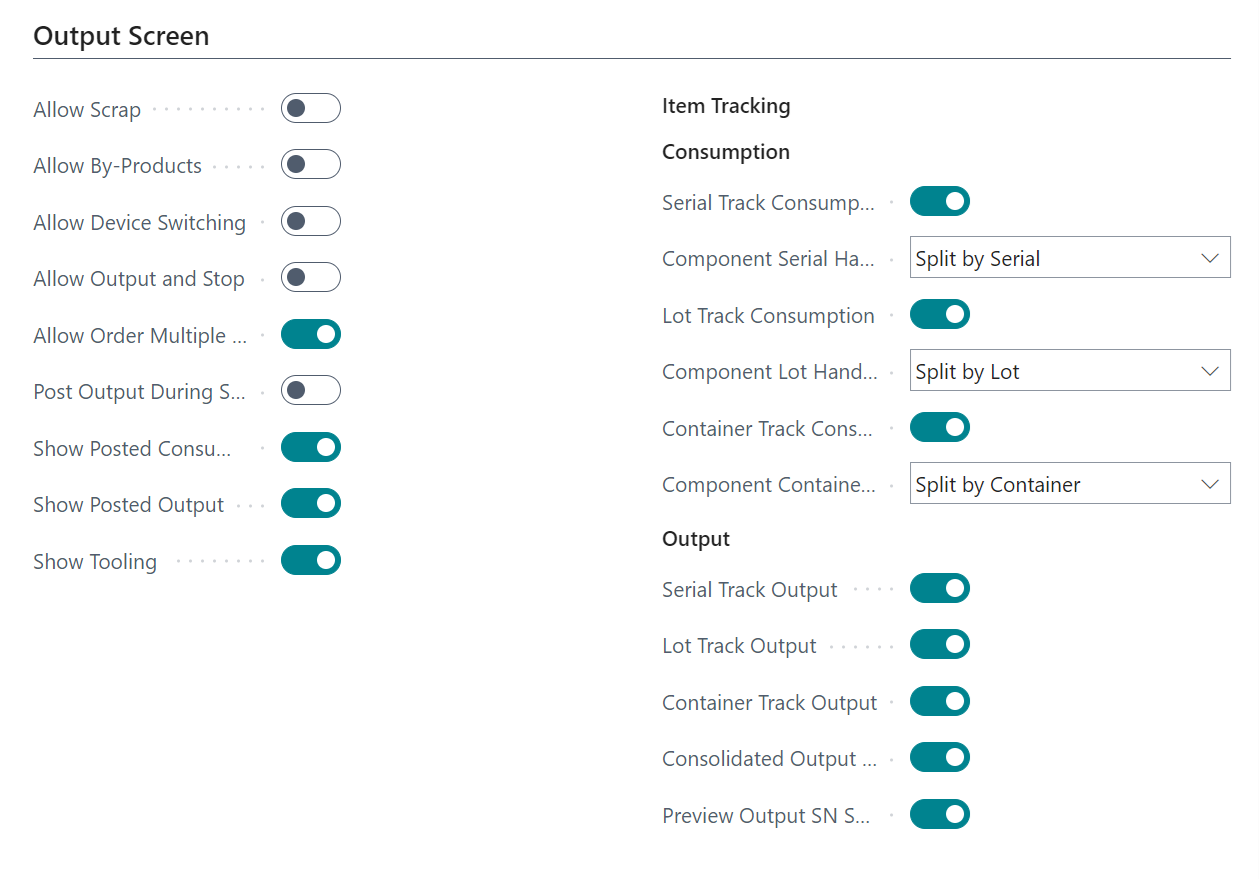
Task: Turn off Serial Track Output toggle
Action: [939, 589]
